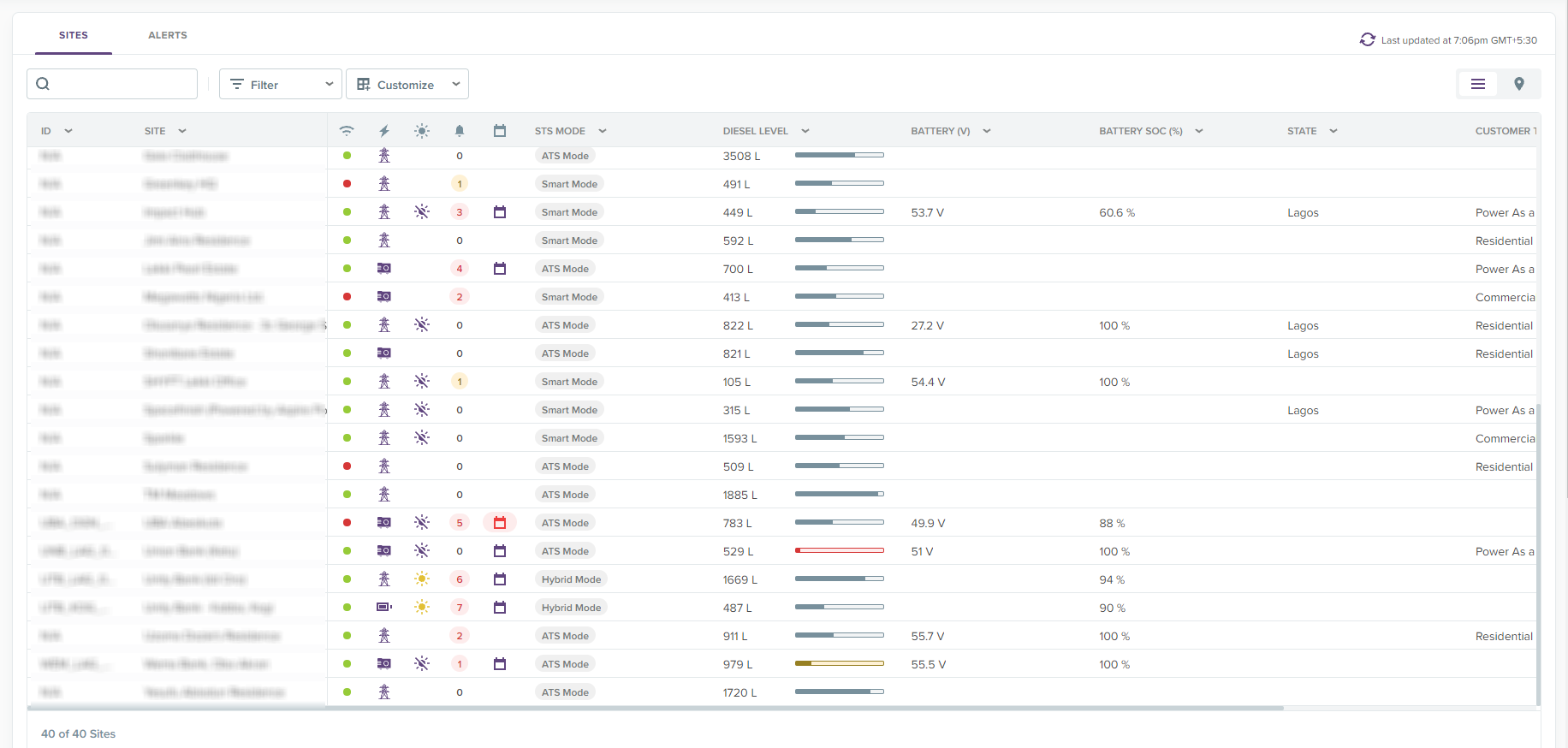The image size is (1568, 748).
Task: Click ATS Mode badge in 3508 L row
Action: pos(565,156)
